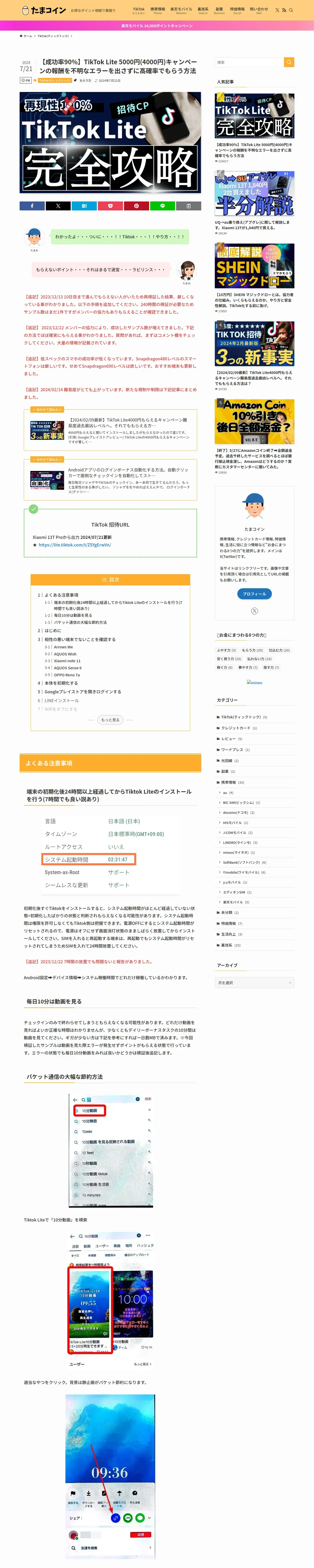Pin the article on Pinterest
The width and height of the screenshot is (314, 1568).
click(x=137, y=206)
